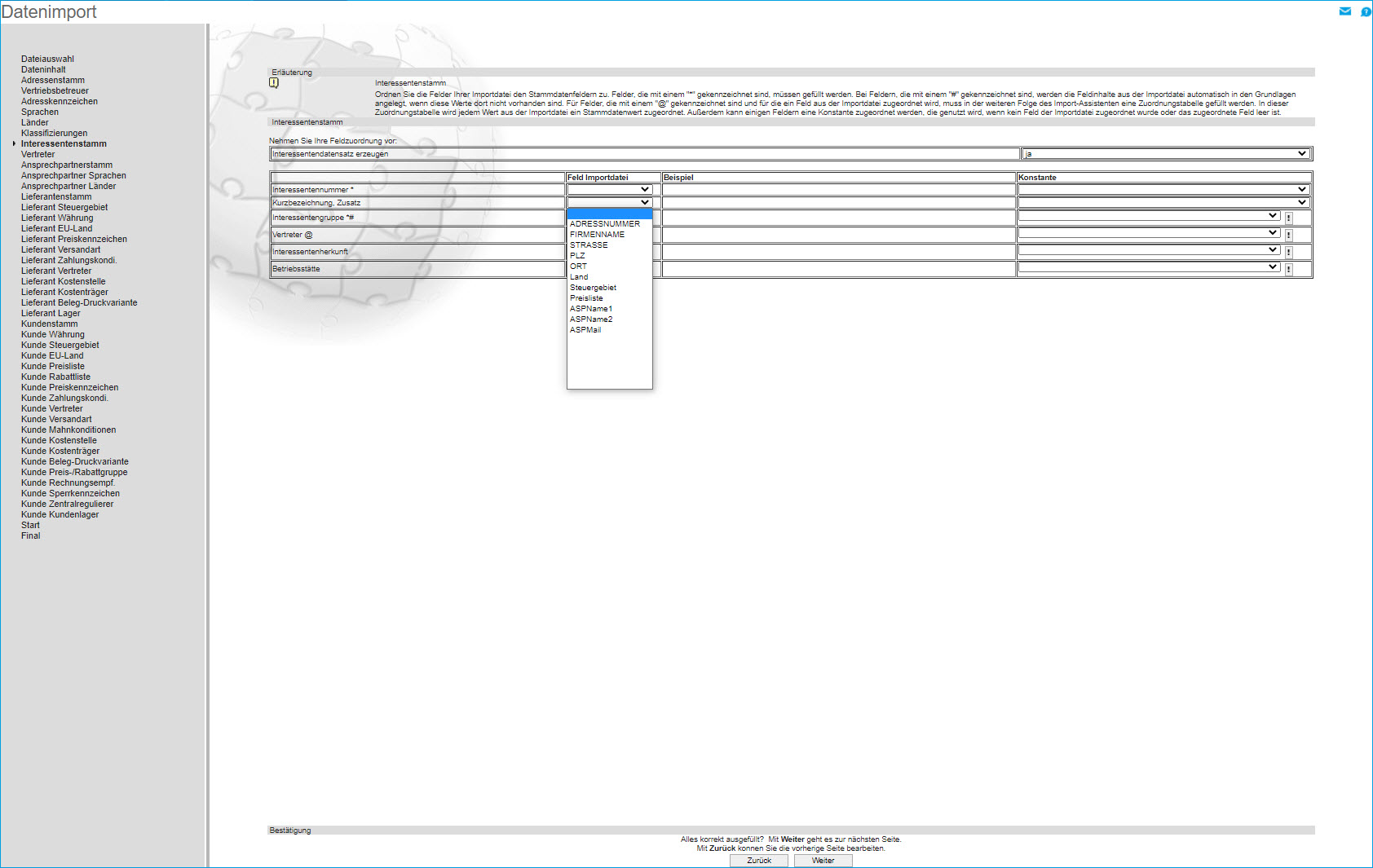
Task: Pick ORT from the dropdown options
Action: point(609,267)
